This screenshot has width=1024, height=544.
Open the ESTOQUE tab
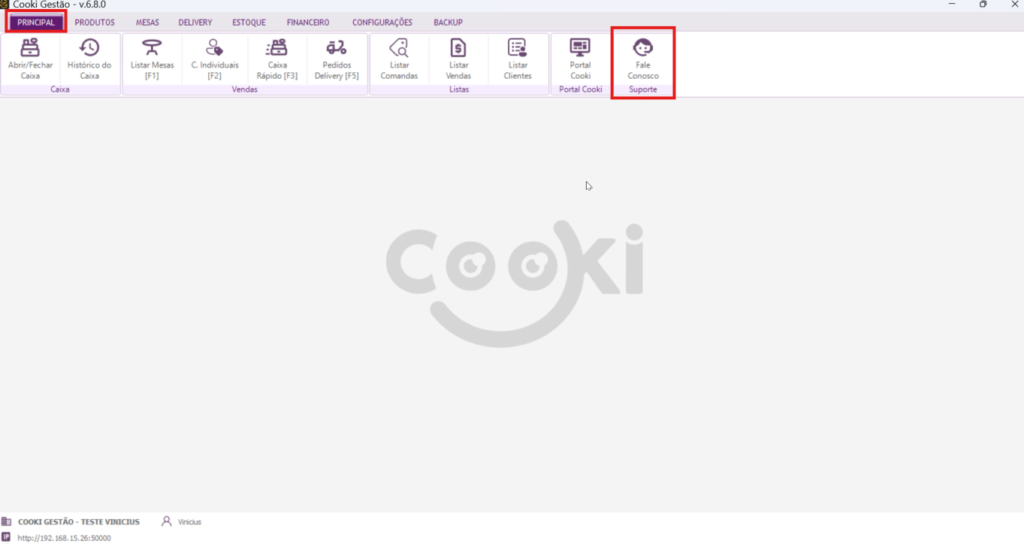[x=249, y=22]
